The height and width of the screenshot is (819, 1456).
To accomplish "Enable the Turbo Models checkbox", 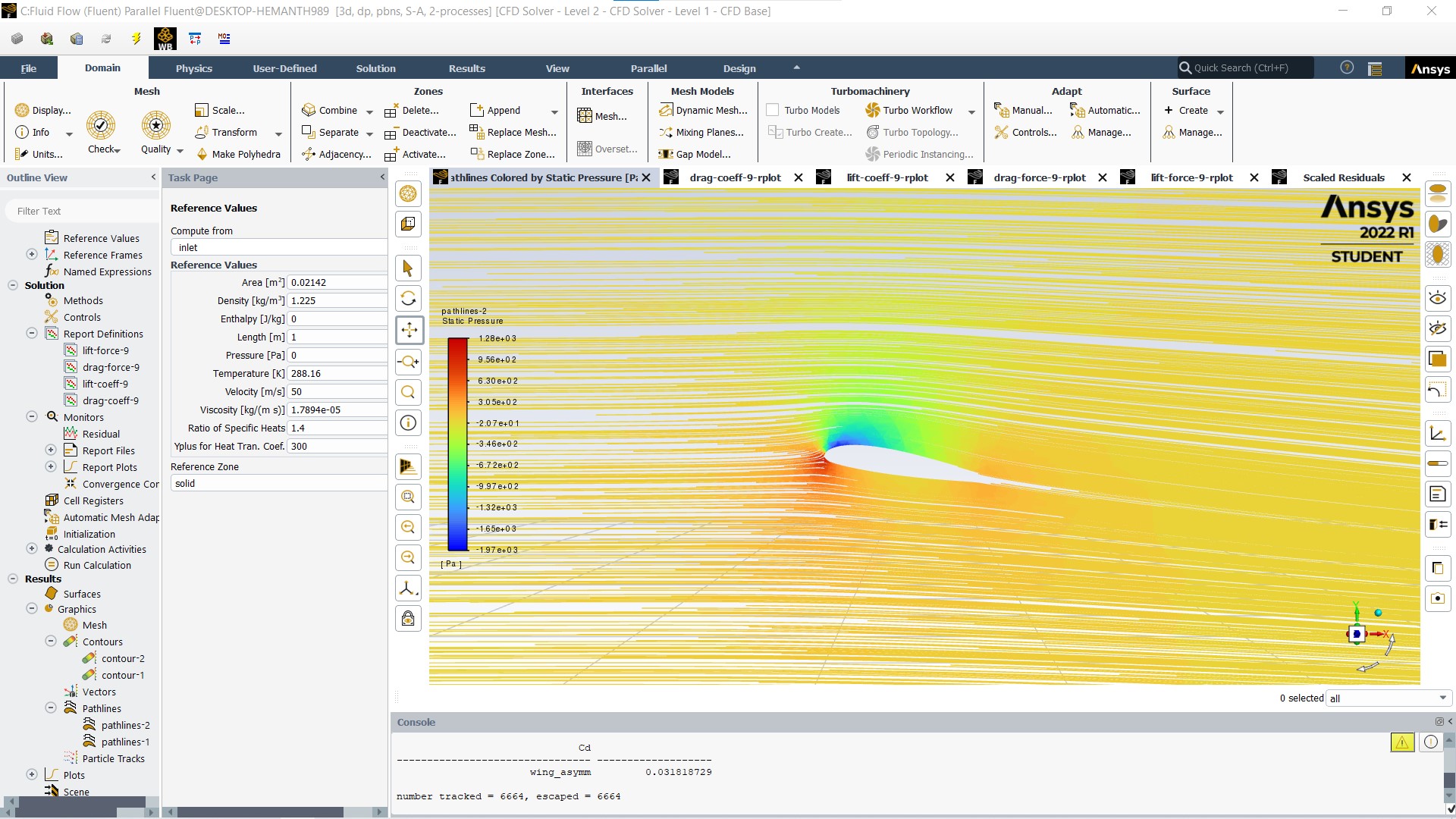I will [x=773, y=111].
